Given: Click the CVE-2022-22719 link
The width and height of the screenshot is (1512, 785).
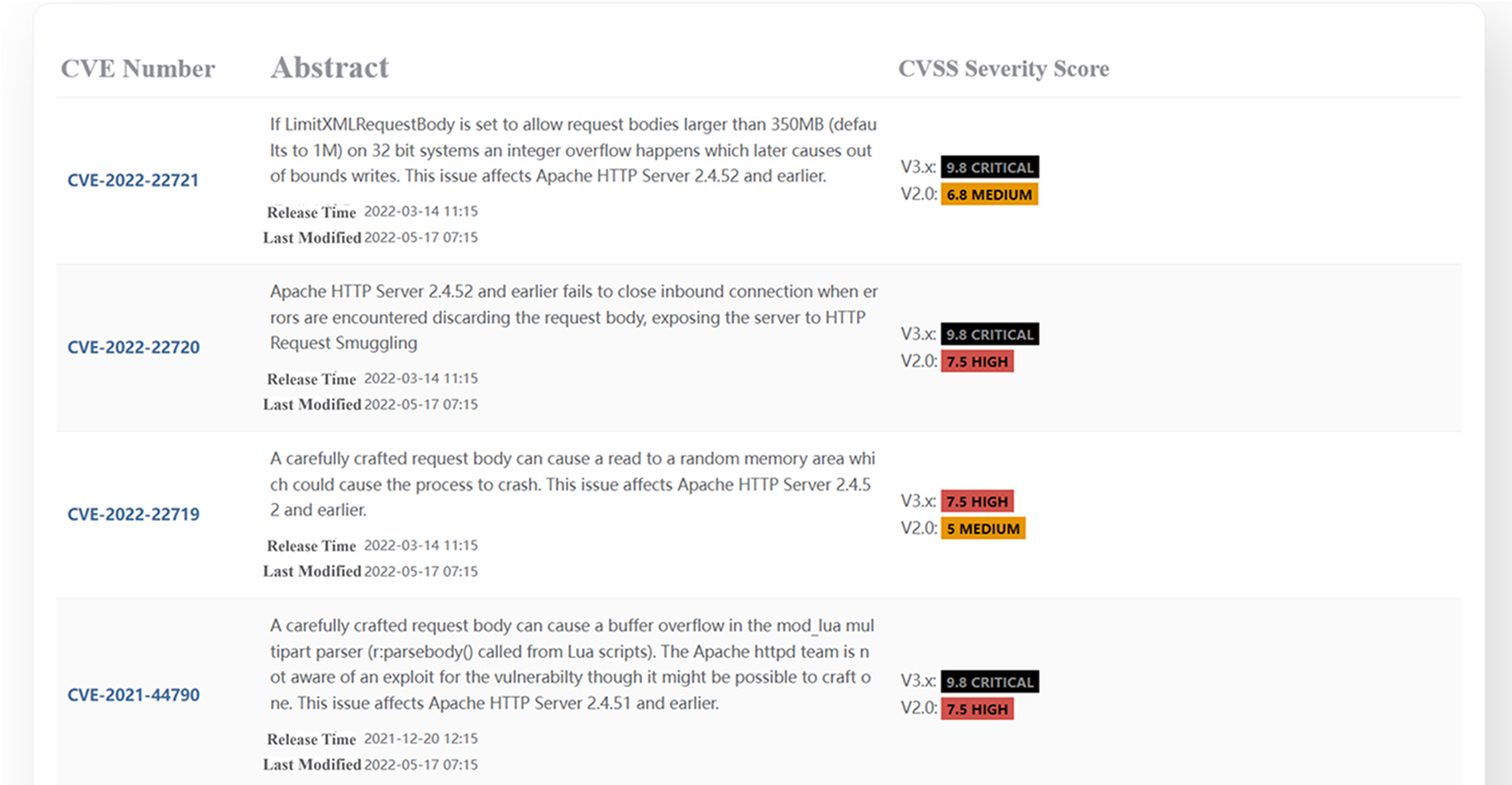Looking at the screenshot, I should click(x=133, y=514).
